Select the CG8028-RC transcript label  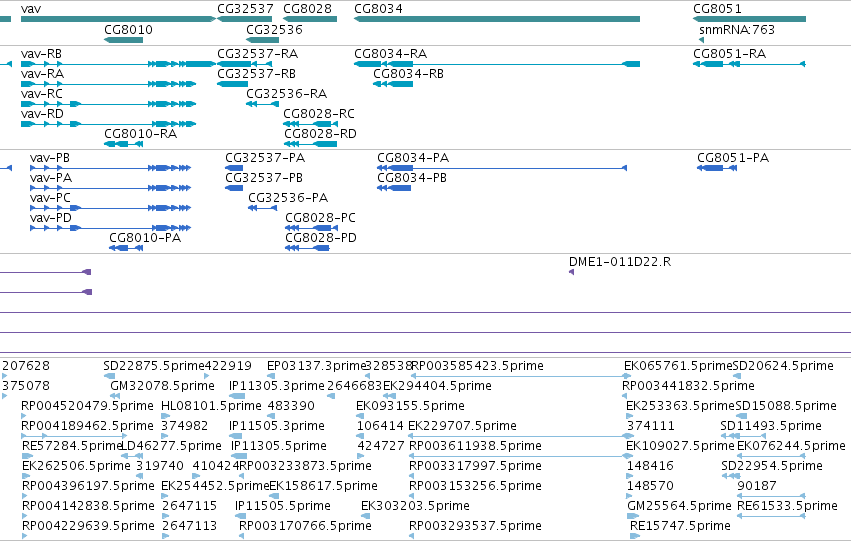pos(319,114)
